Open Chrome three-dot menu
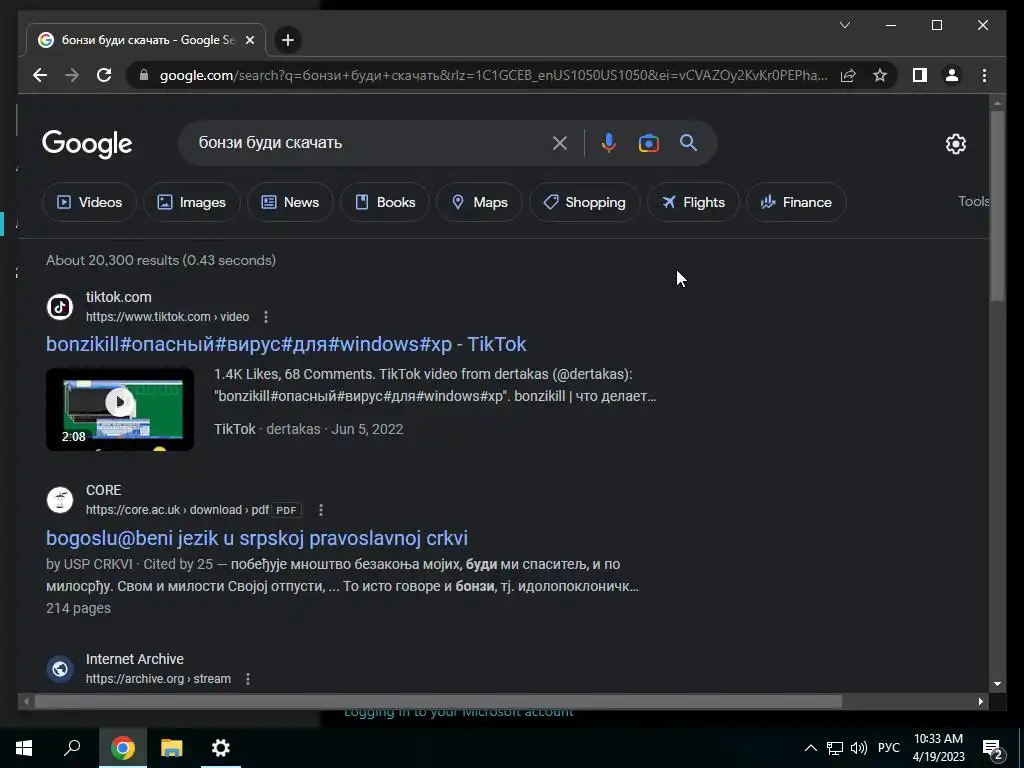Viewport: 1024px width, 768px height. pos(984,75)
